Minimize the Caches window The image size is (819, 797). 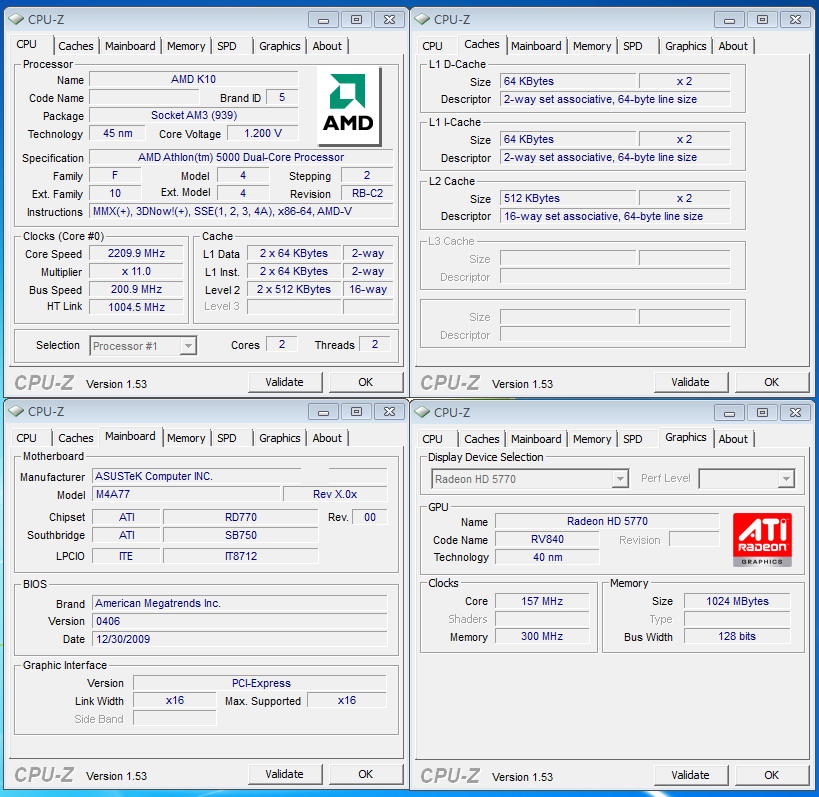tap(729, 20)
